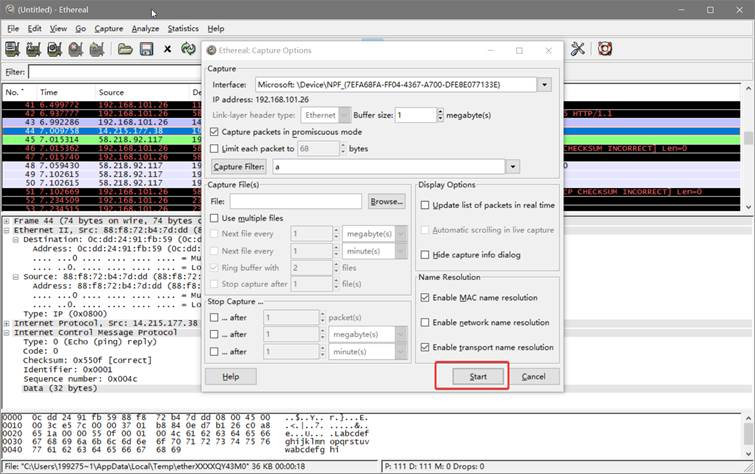Collapse Internet Control Message Protocol node
The width and height of the screenshot is (755, 474).
[x=7, y=333]
